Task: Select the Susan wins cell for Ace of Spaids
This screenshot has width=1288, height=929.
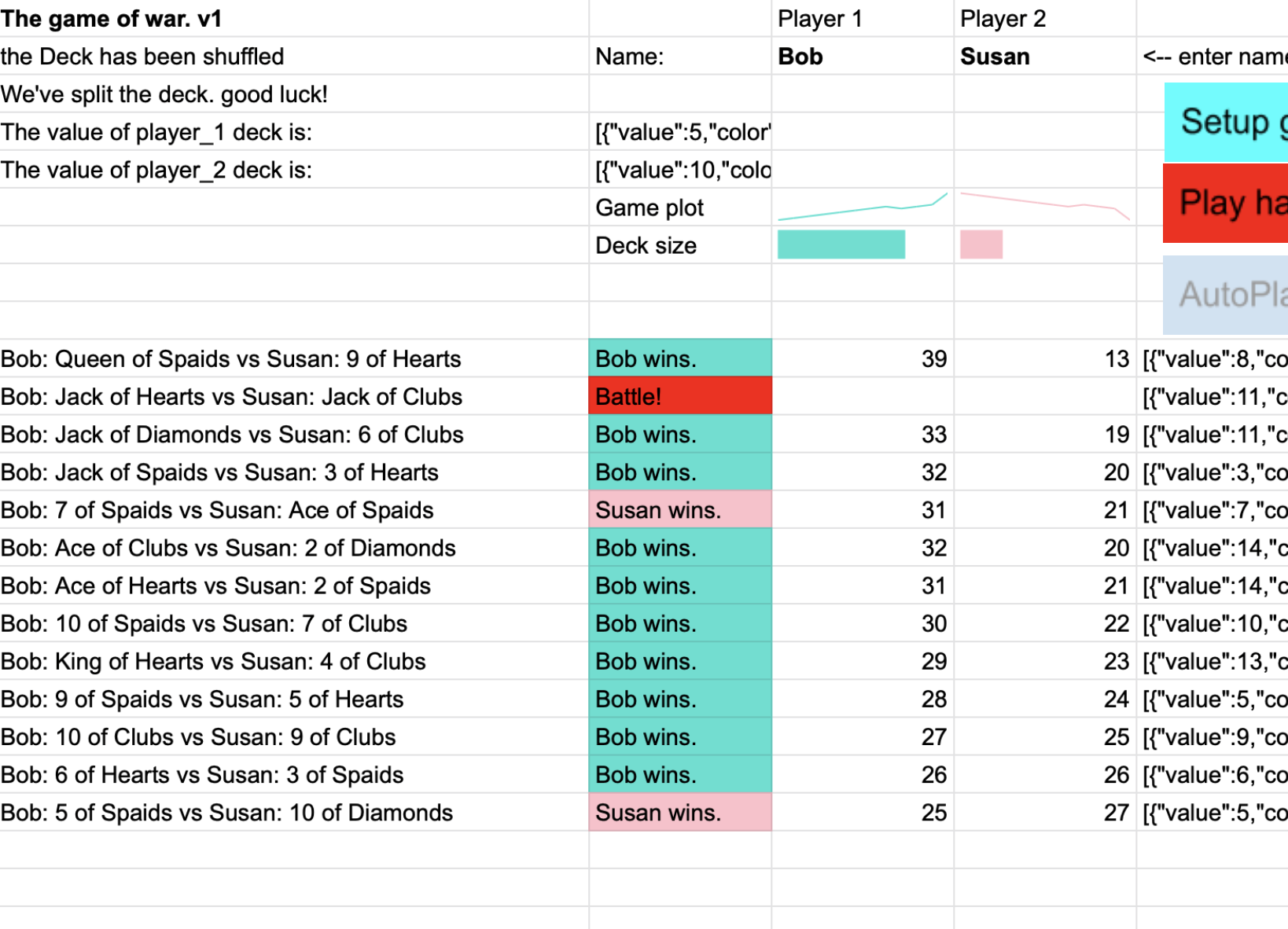Action: coord(680,510)
